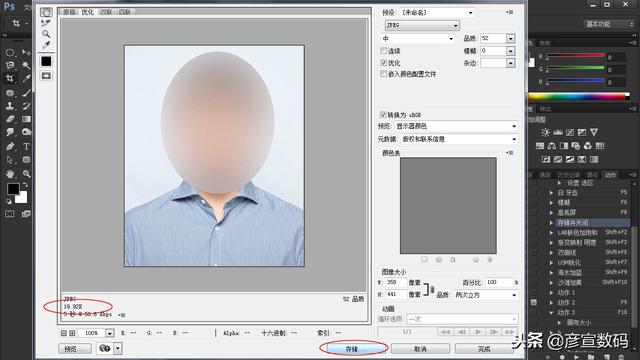Open the 两次立方 resample quality dropdown
640x360 pixels.
pos(486,295)
